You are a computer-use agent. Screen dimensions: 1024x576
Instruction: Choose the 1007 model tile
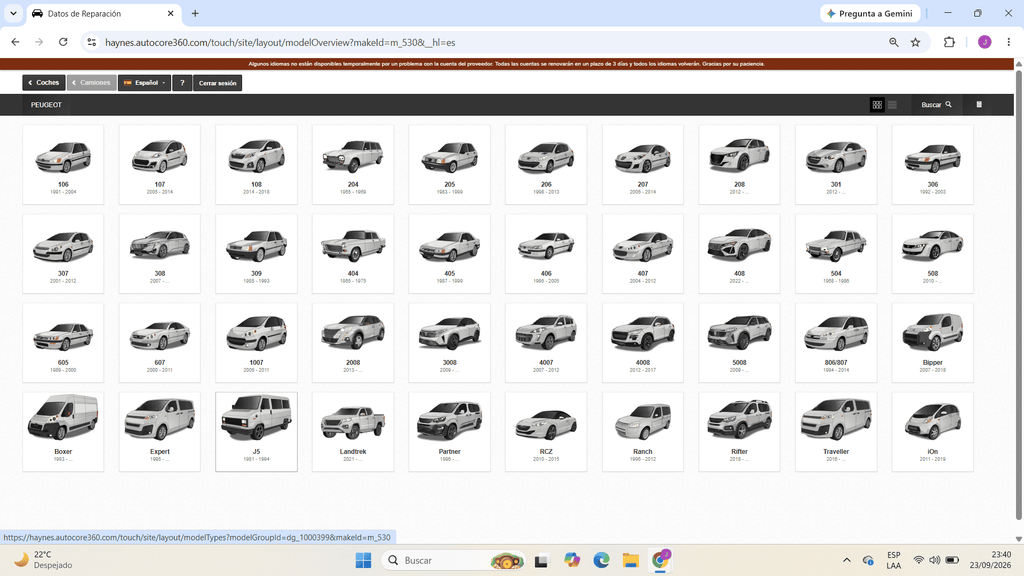tap(257, 343)
